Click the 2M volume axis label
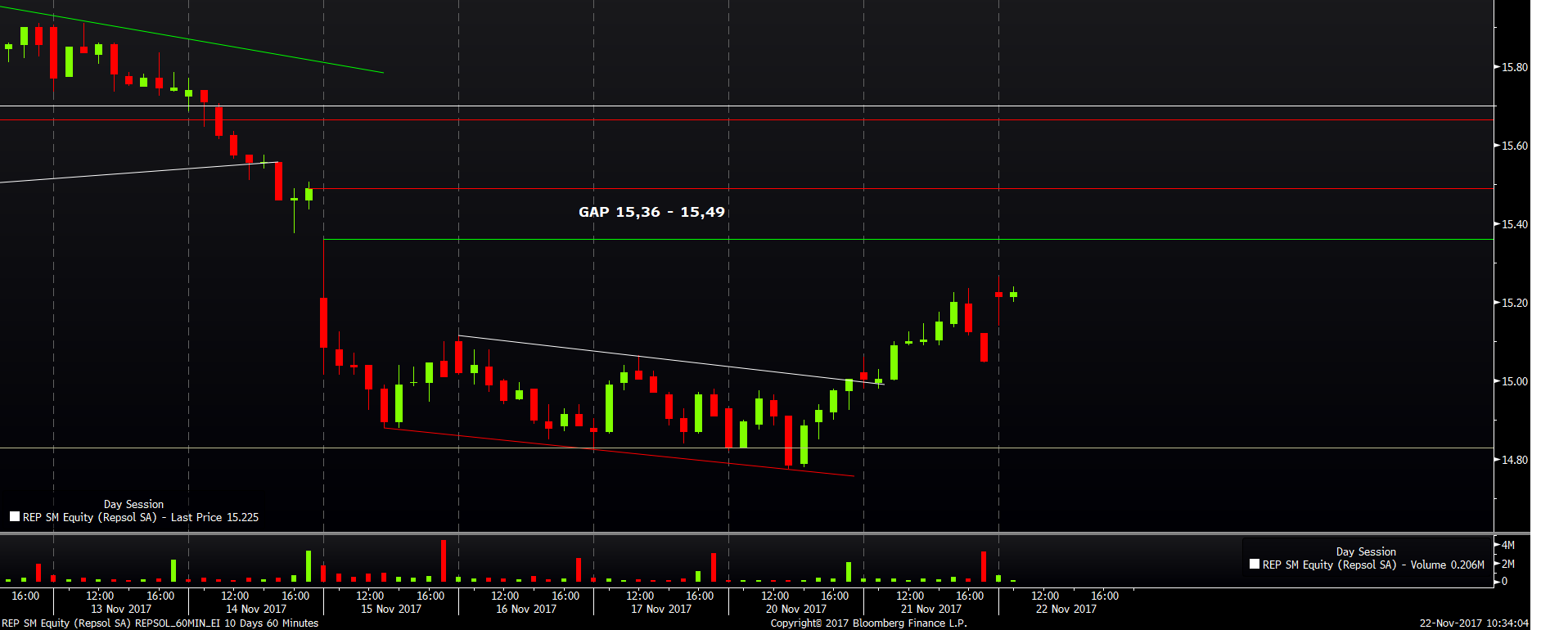Screen dimensions: 1568x630 click(1508, 564)
